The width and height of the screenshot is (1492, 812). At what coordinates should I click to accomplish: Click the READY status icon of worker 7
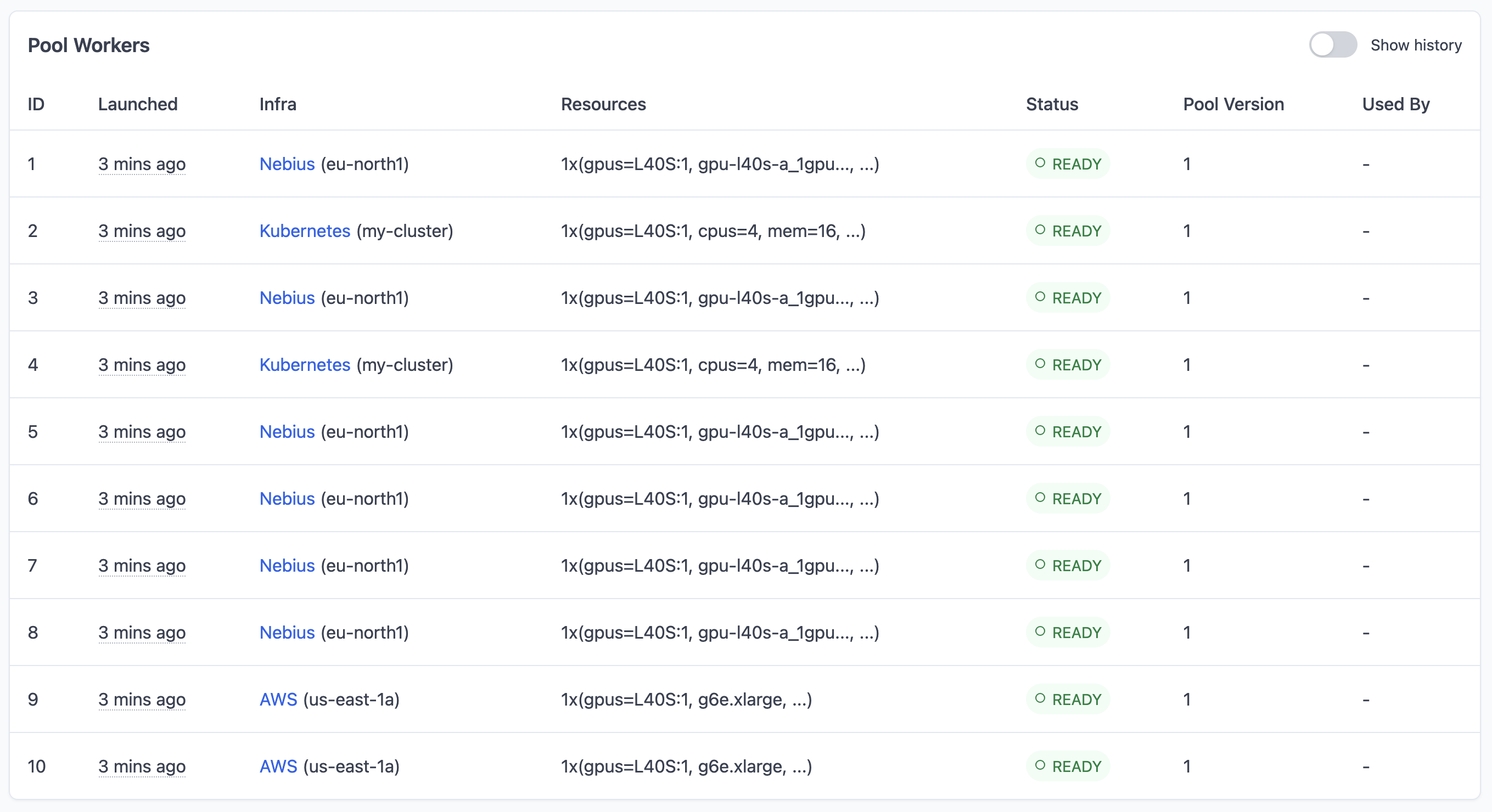(x=1040, y=565)
